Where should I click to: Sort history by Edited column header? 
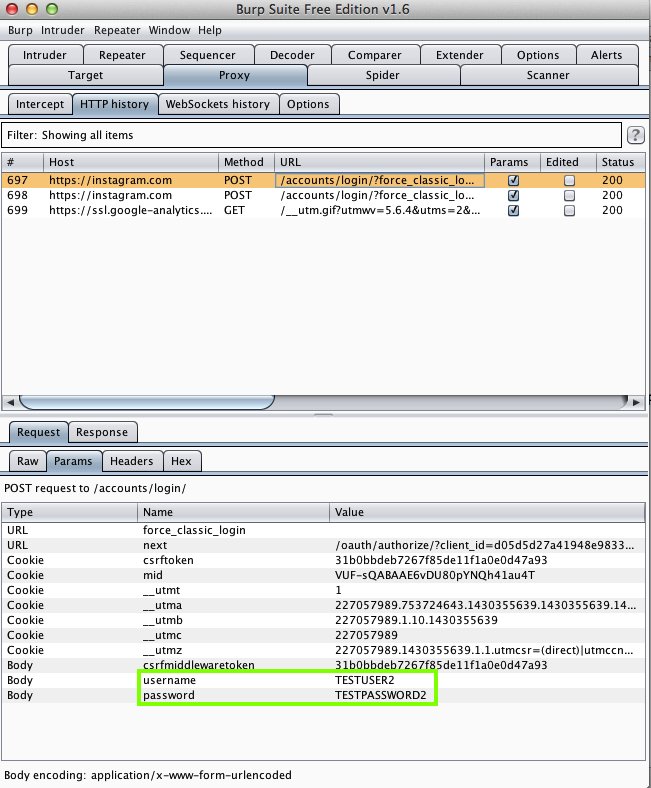point(568,162)
